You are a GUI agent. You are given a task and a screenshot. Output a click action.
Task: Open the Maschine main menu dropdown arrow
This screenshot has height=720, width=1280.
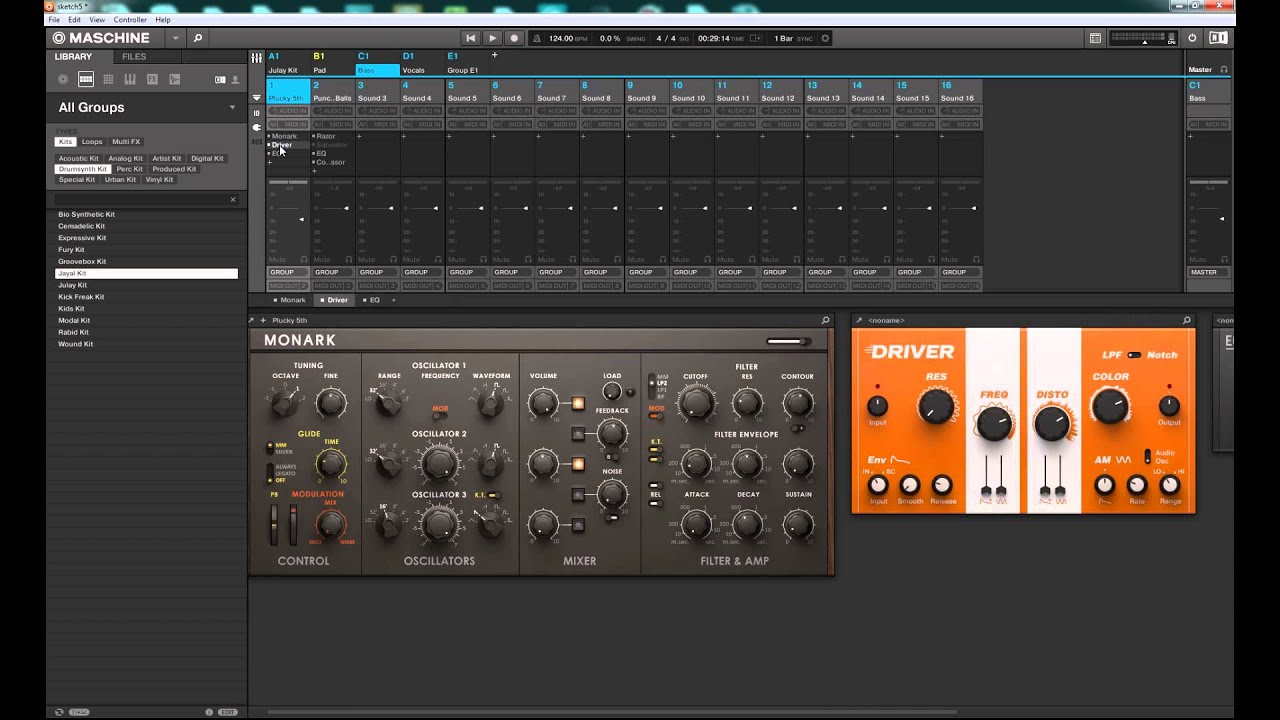tap(175, 38)
